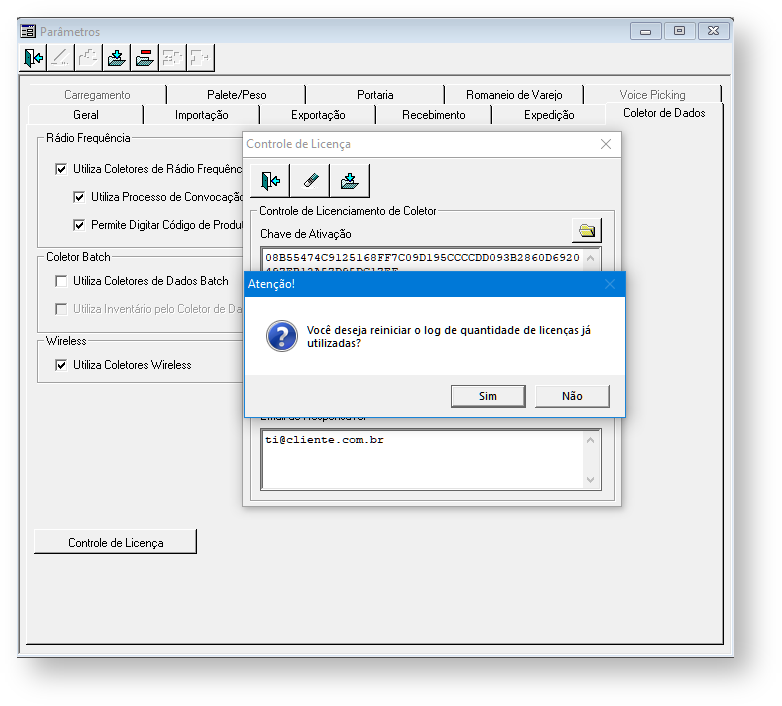Click the blue question mark icon
782x706 pixels.
point(282,336)
